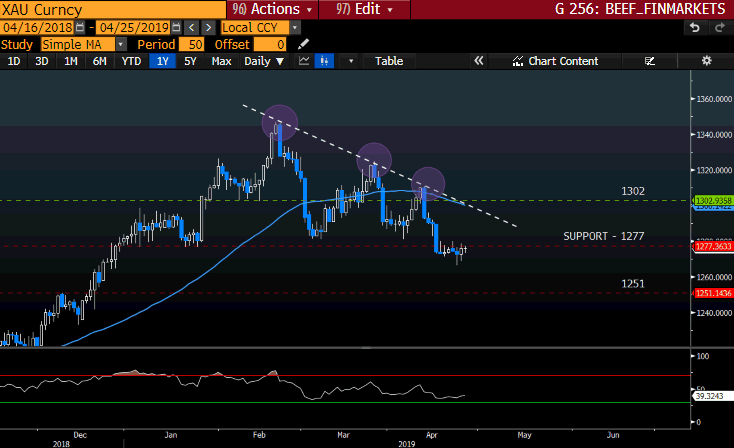This screenshot has width=734, height=448.
Task: Open the end date calendar picker
Action: [x=176, y=28]
